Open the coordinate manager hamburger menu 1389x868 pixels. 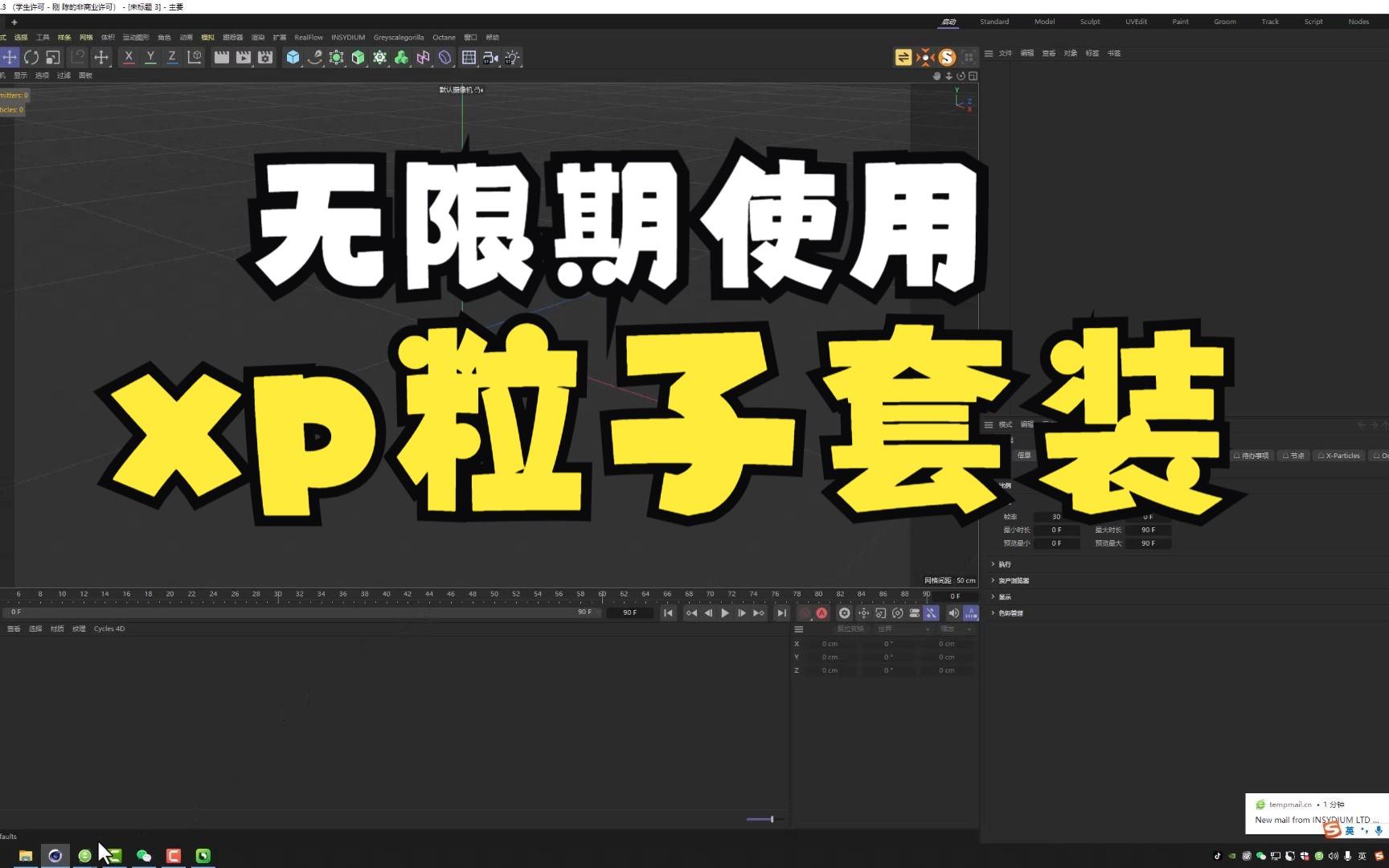pyautogui.click(x=798, y=629)
